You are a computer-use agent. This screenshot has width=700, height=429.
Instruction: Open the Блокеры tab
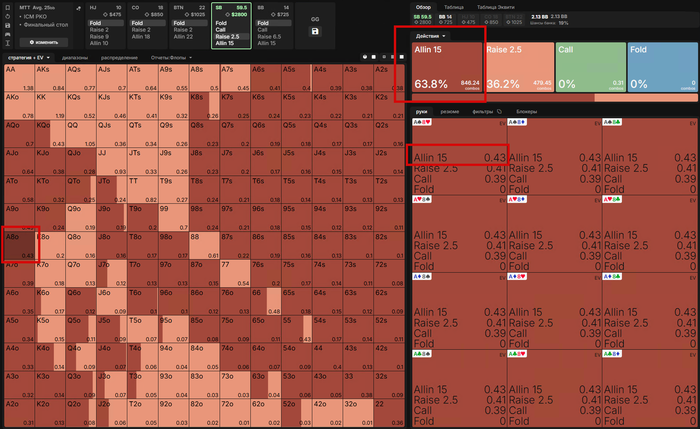[x=526, y=112]
